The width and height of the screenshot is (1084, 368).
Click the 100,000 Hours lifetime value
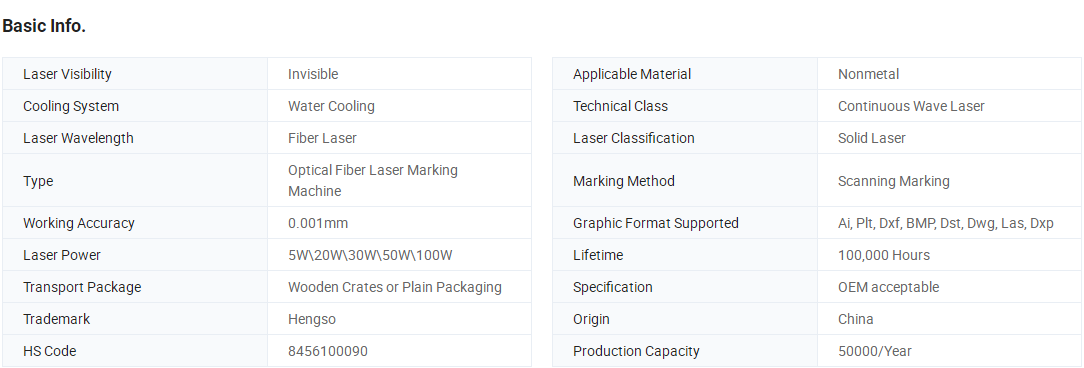[884, 255]
